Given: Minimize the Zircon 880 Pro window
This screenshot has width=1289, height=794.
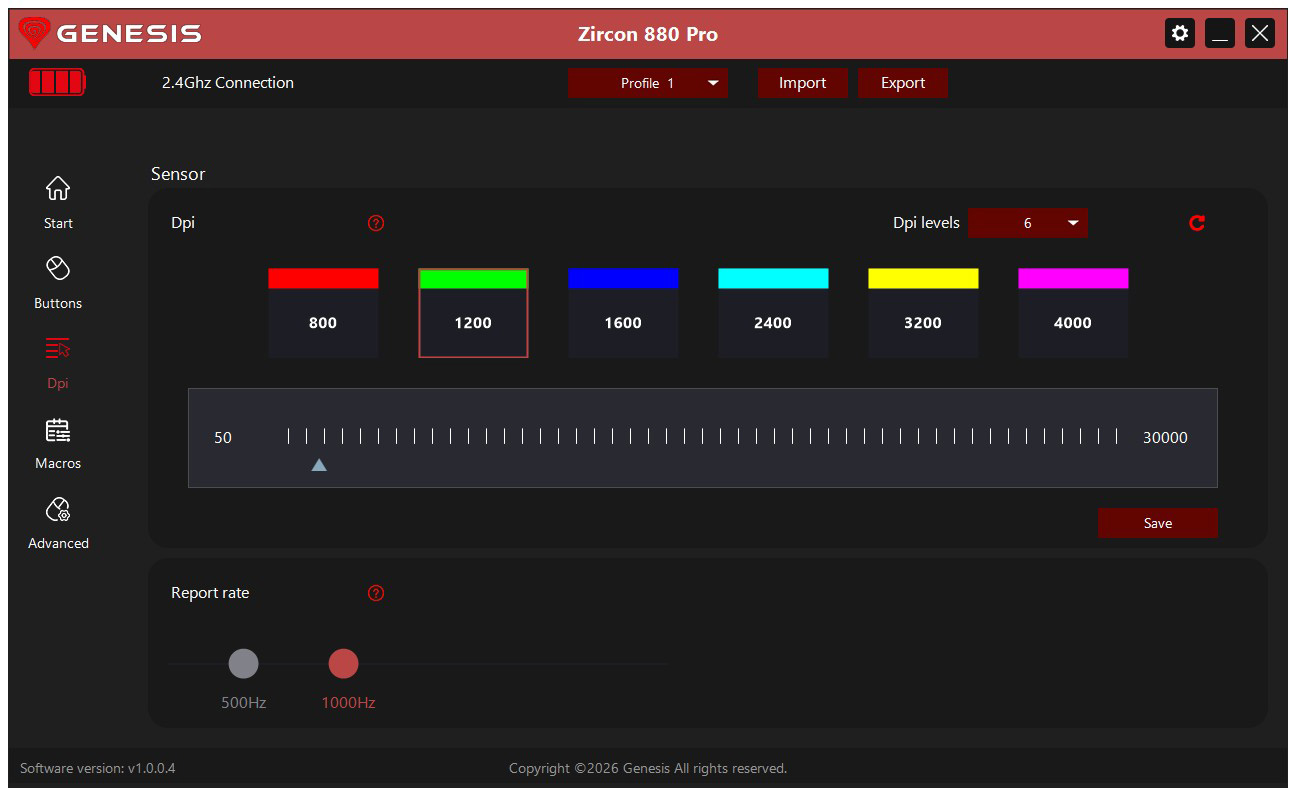Looking at the screenshot, I should click(1220, 33).
